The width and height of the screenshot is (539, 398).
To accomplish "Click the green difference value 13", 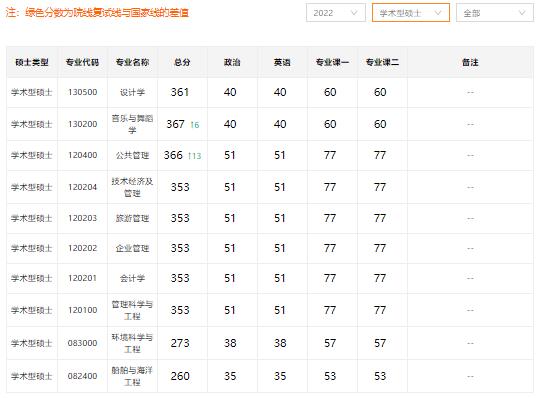I will coord(195,156).
